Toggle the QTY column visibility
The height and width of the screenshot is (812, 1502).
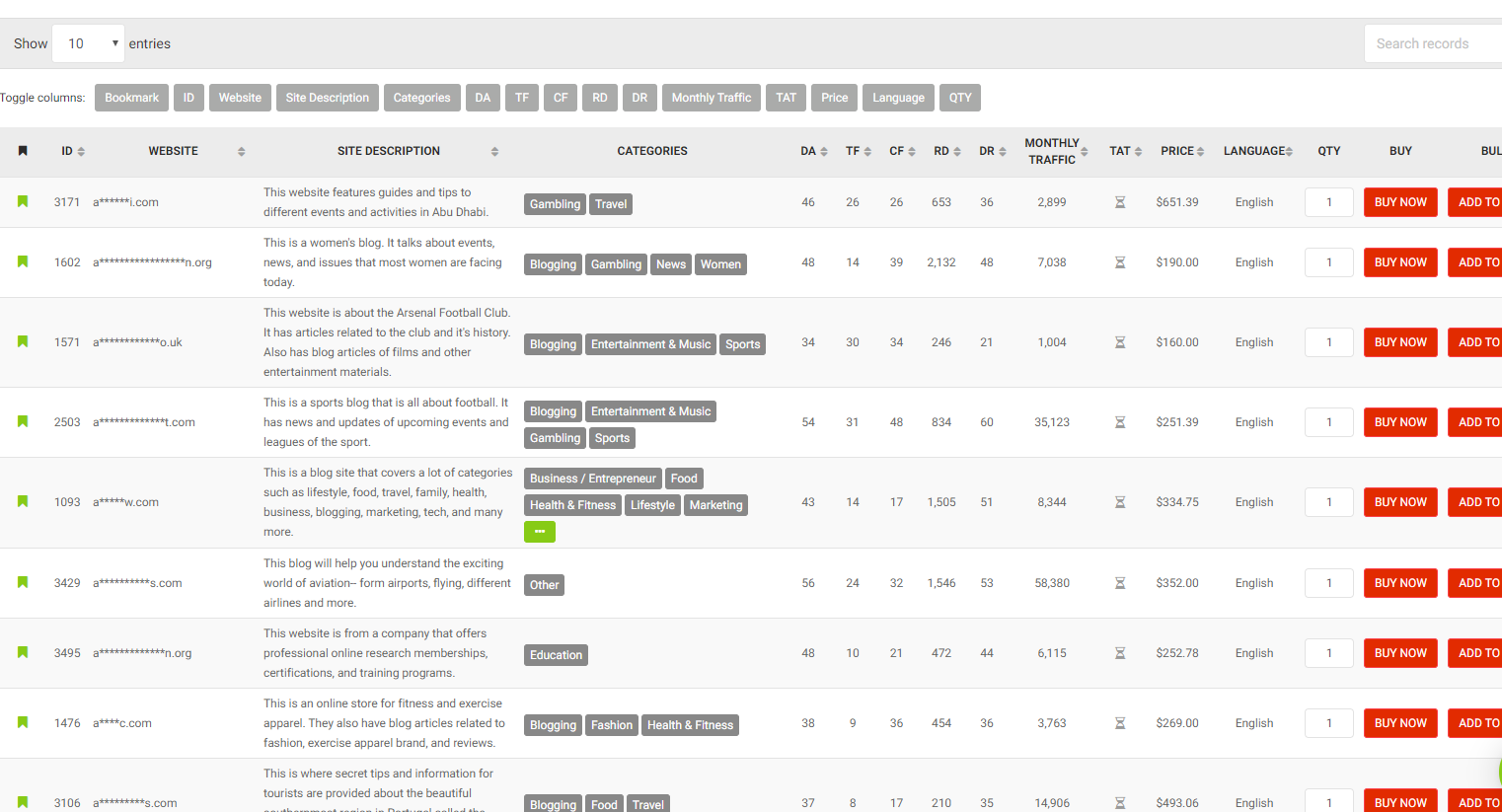[x=960, y=98]
